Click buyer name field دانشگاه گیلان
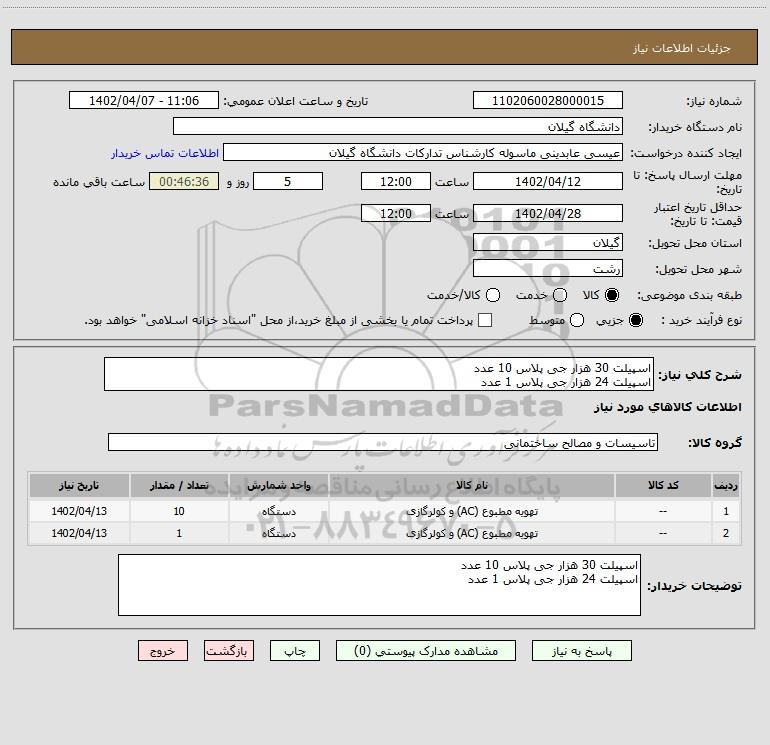 pyautogui.click(x=398, y=126)
